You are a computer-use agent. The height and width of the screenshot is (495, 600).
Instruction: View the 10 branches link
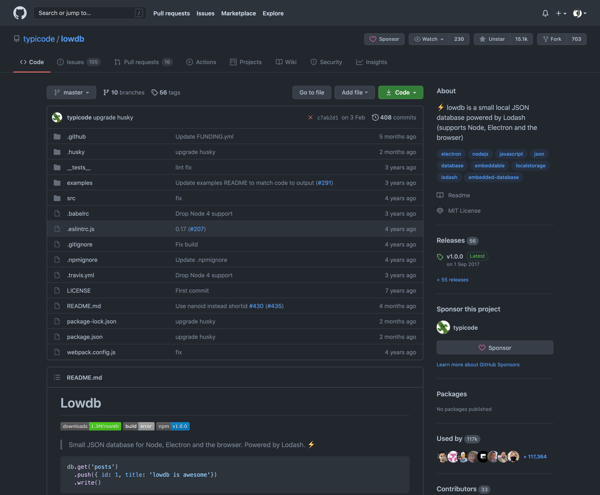point(124,93)
